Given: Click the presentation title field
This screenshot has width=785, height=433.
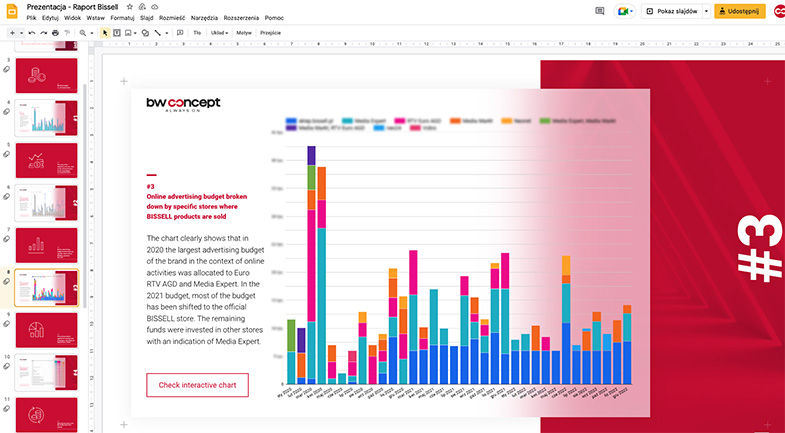Looking at the screenshot, I should click(72, 7).
